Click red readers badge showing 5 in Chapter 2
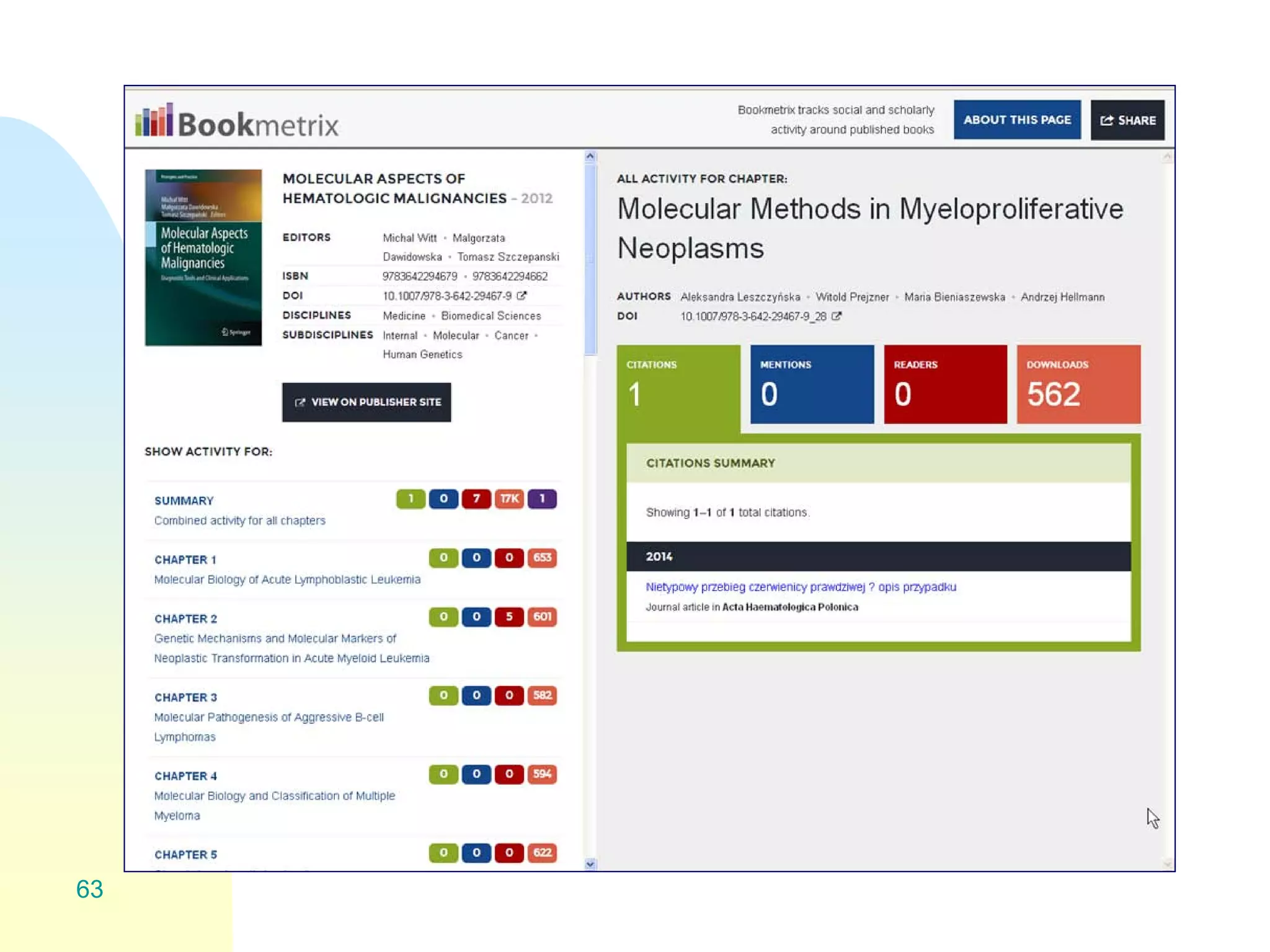Screen dimensions: 1270x952 [x=509, y=617]
